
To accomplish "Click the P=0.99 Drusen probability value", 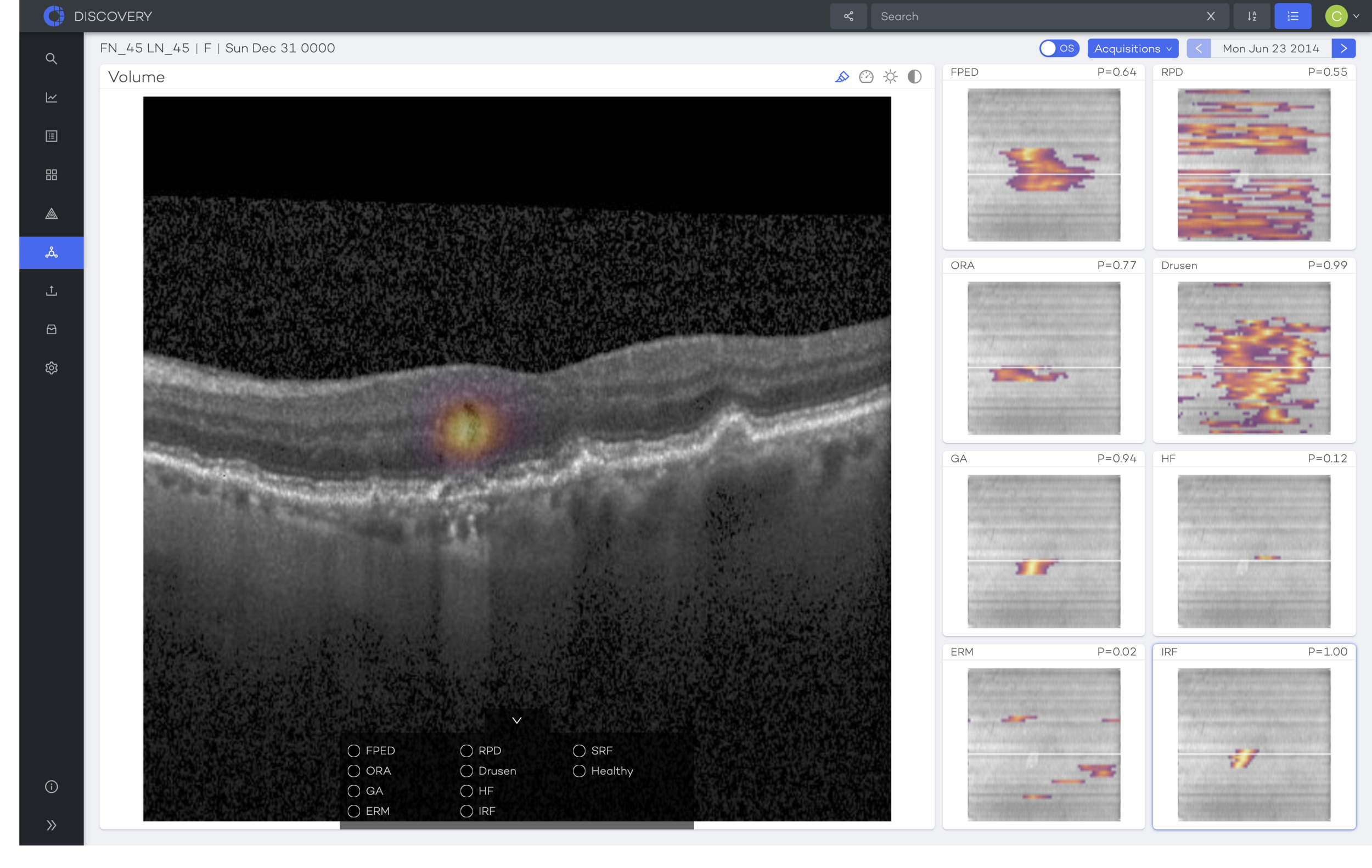I will tap(1328, 266).
